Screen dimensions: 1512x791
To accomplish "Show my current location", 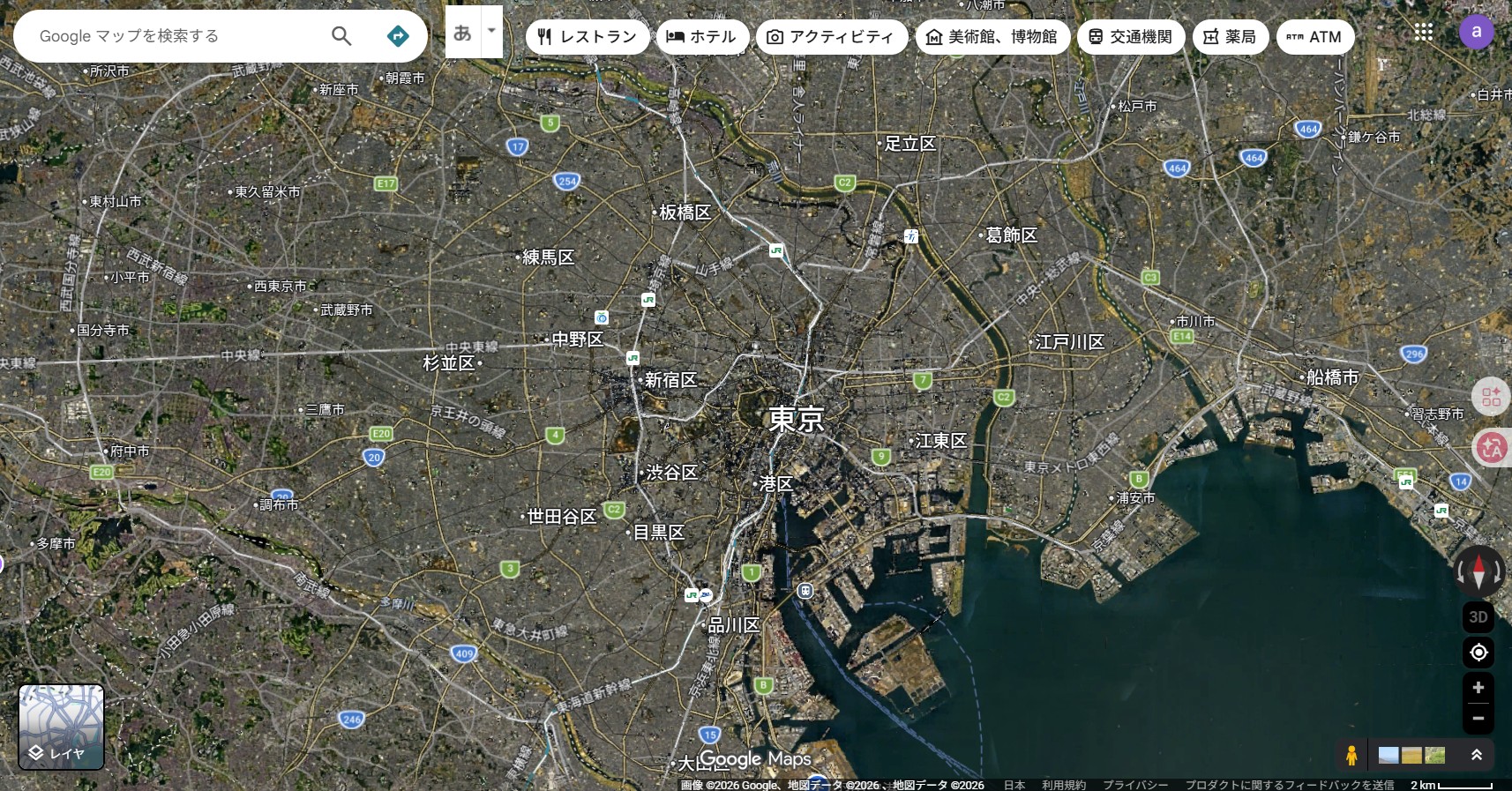I will [1478, 652].
